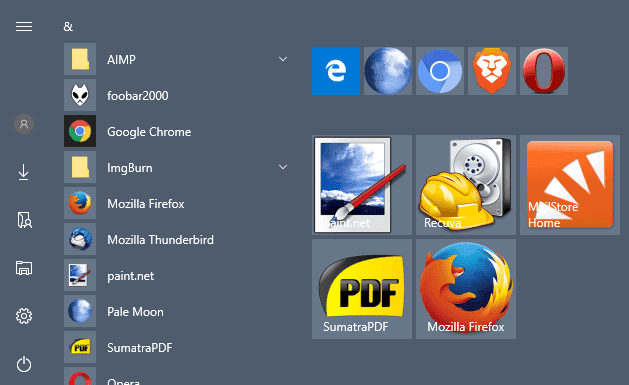Select 'ImgBurn' label in app list
The height and width of the screenshot is (385, 629).
(130, 168)
